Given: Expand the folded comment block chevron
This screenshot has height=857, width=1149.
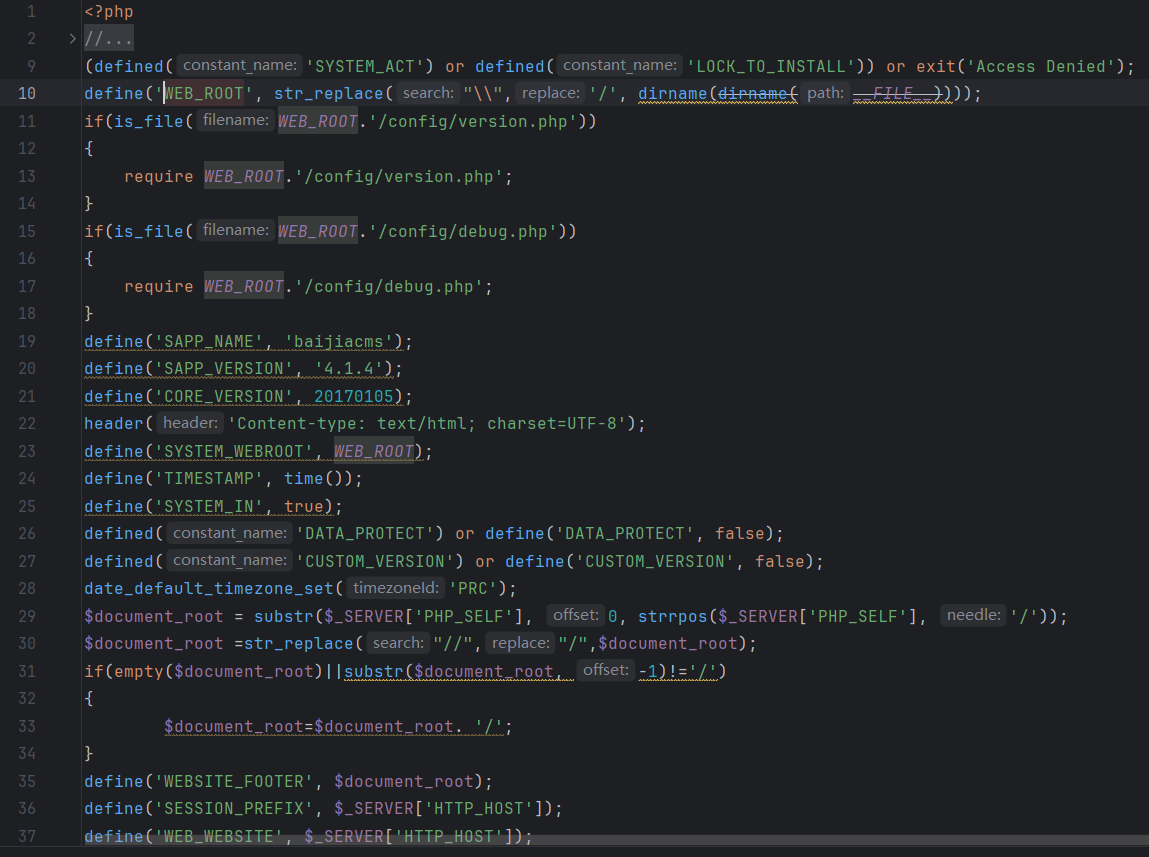Looking at the screenshot, I should click(x=72, y=39).
